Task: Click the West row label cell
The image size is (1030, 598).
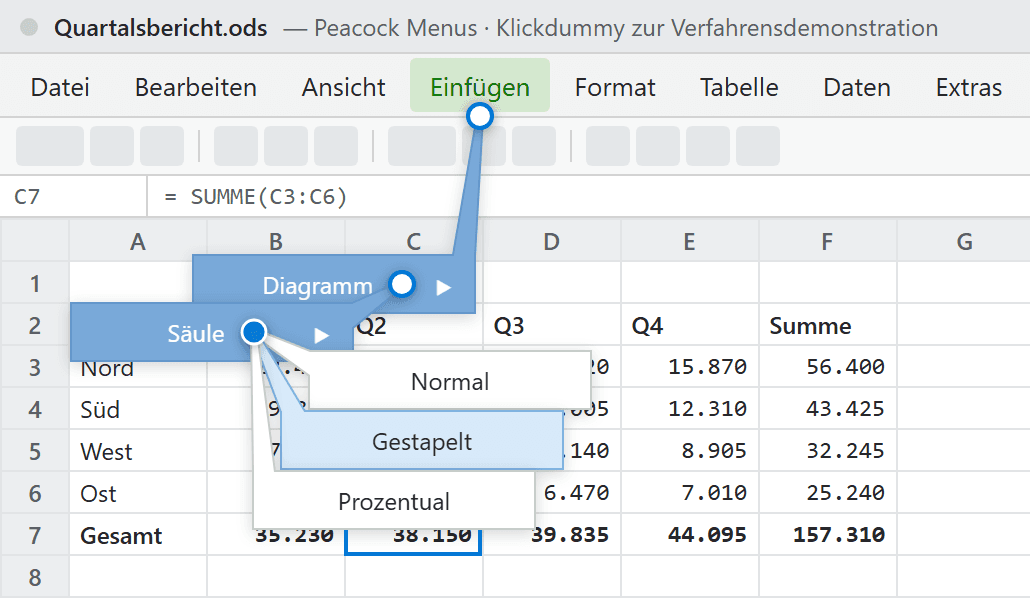Action: (x=138, y=451)
